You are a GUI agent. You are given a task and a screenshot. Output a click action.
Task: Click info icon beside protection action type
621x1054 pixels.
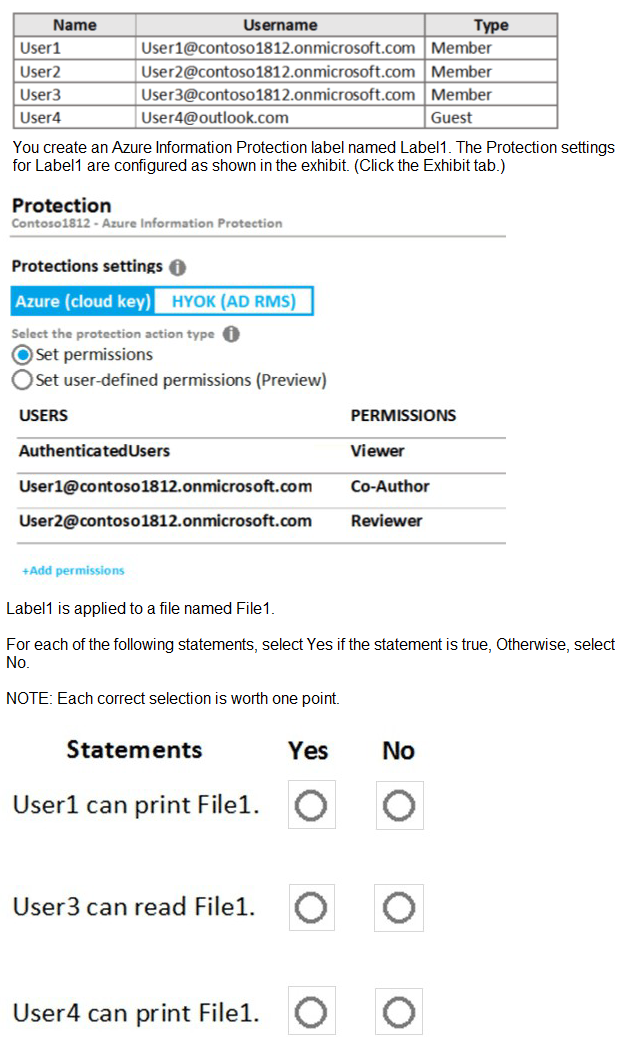[231, 335]
